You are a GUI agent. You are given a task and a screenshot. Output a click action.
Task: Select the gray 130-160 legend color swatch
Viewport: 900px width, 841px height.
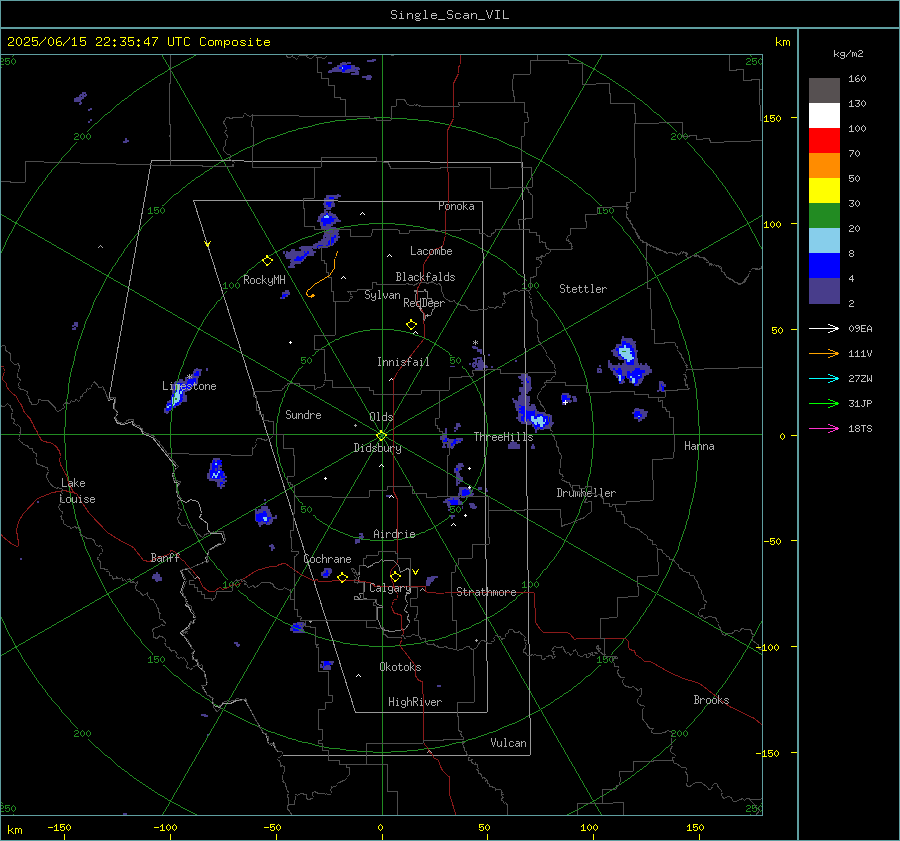click(824, 91)
